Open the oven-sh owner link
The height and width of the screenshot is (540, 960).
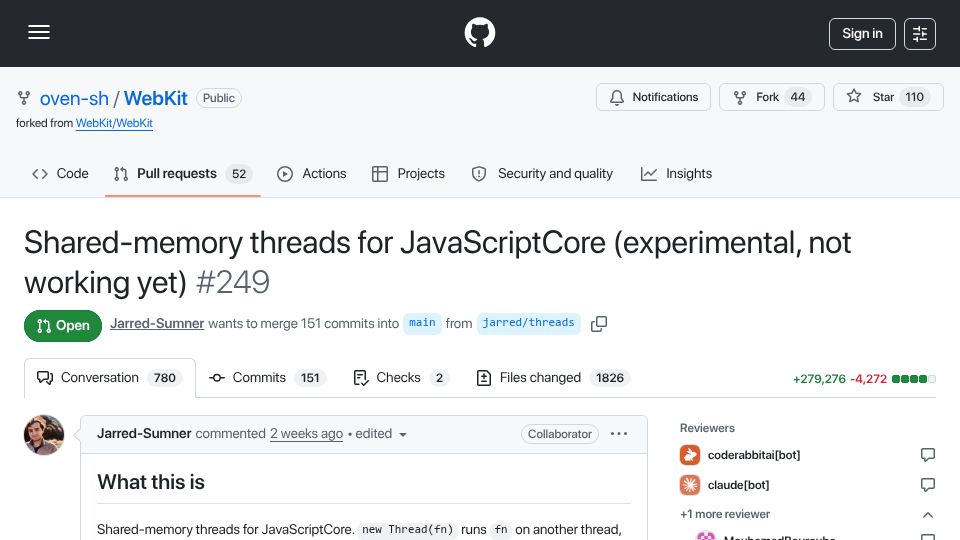(x=74, y=98)
